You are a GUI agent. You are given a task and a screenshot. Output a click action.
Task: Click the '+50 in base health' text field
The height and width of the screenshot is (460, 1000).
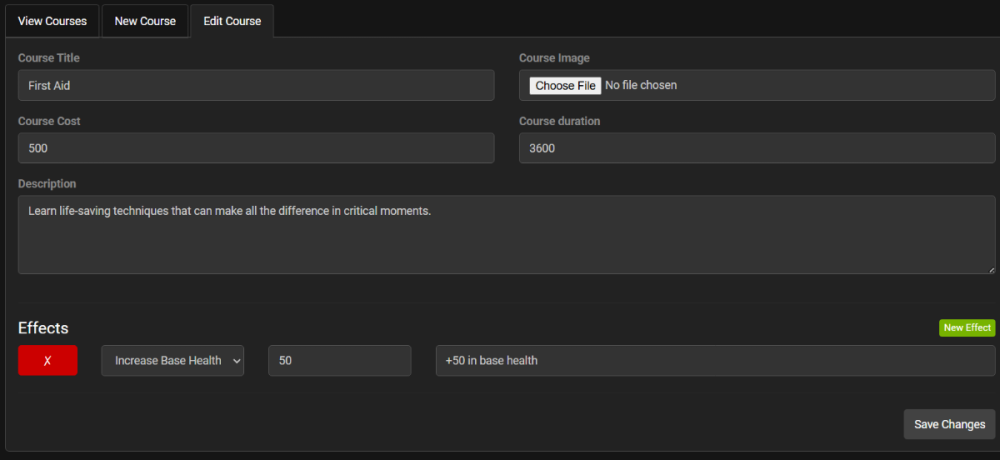[715, 360]
